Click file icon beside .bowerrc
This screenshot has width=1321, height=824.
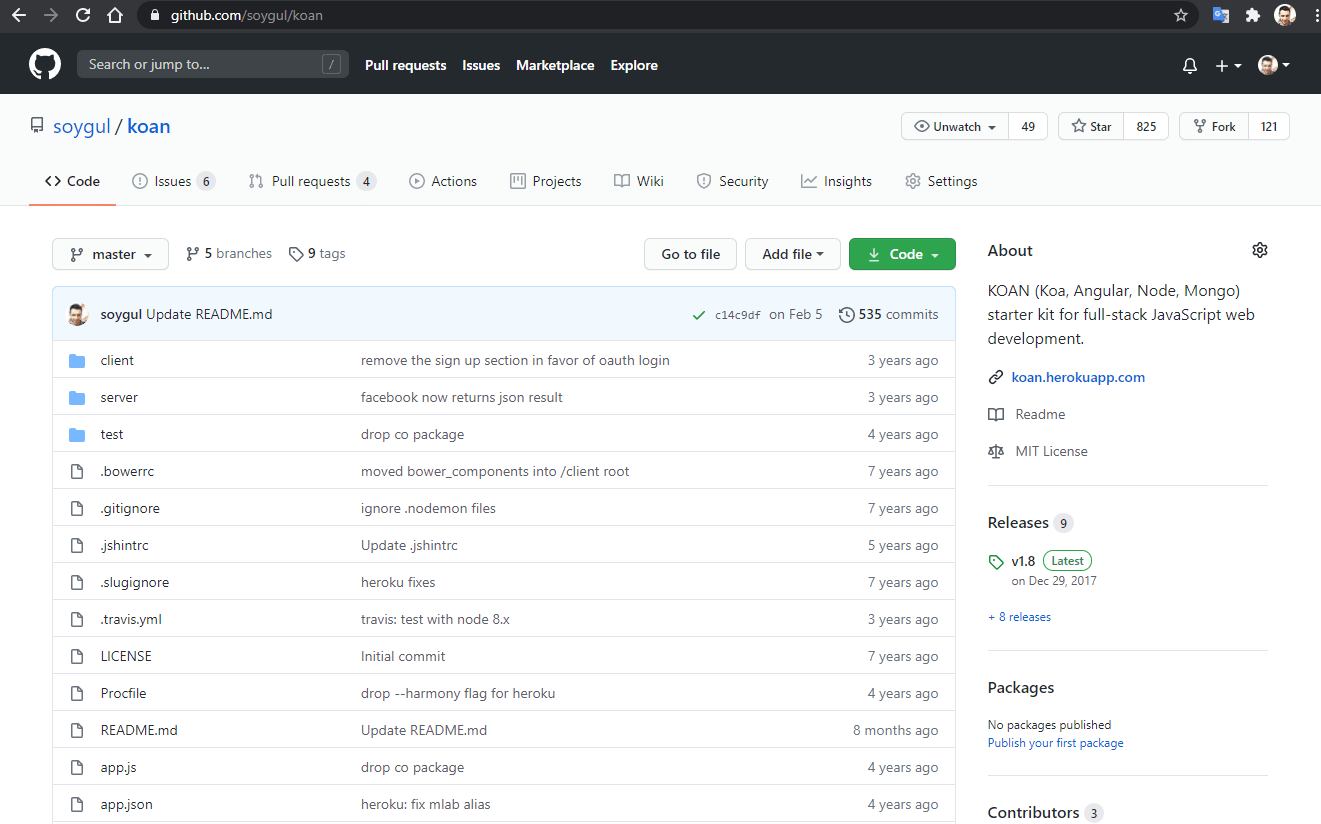coord(77,471)
